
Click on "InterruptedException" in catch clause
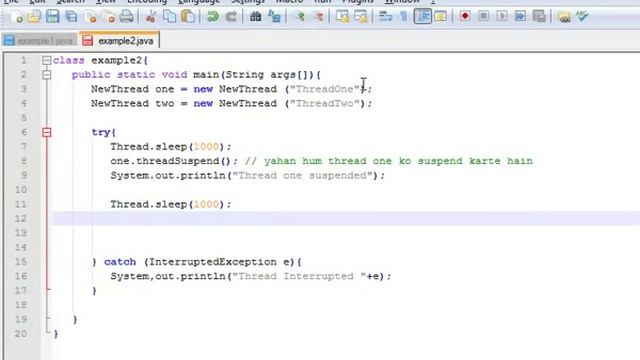(x=213, y=262)
